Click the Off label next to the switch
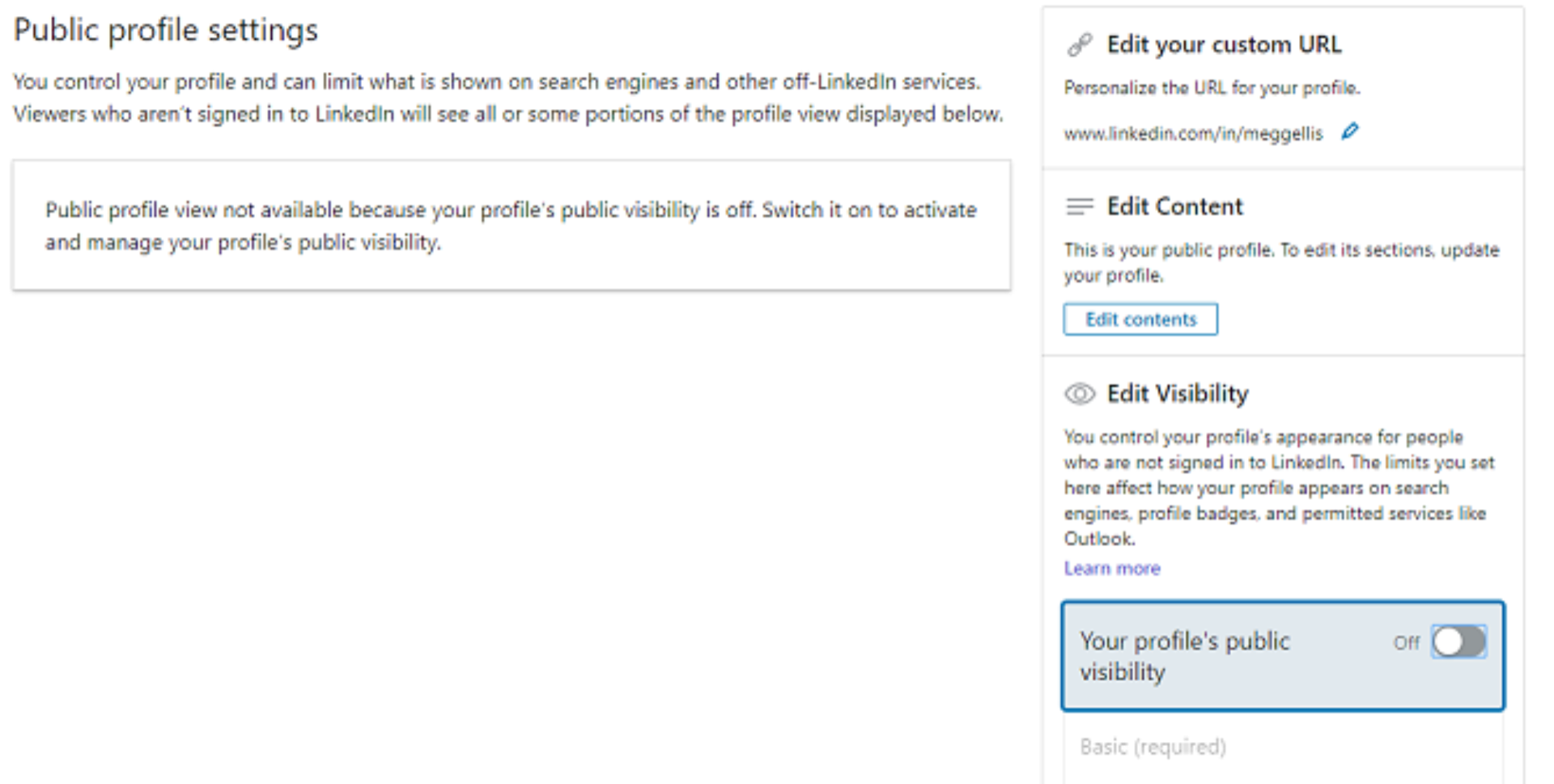Screen dimensions: 1554x784 point(1406,643)
